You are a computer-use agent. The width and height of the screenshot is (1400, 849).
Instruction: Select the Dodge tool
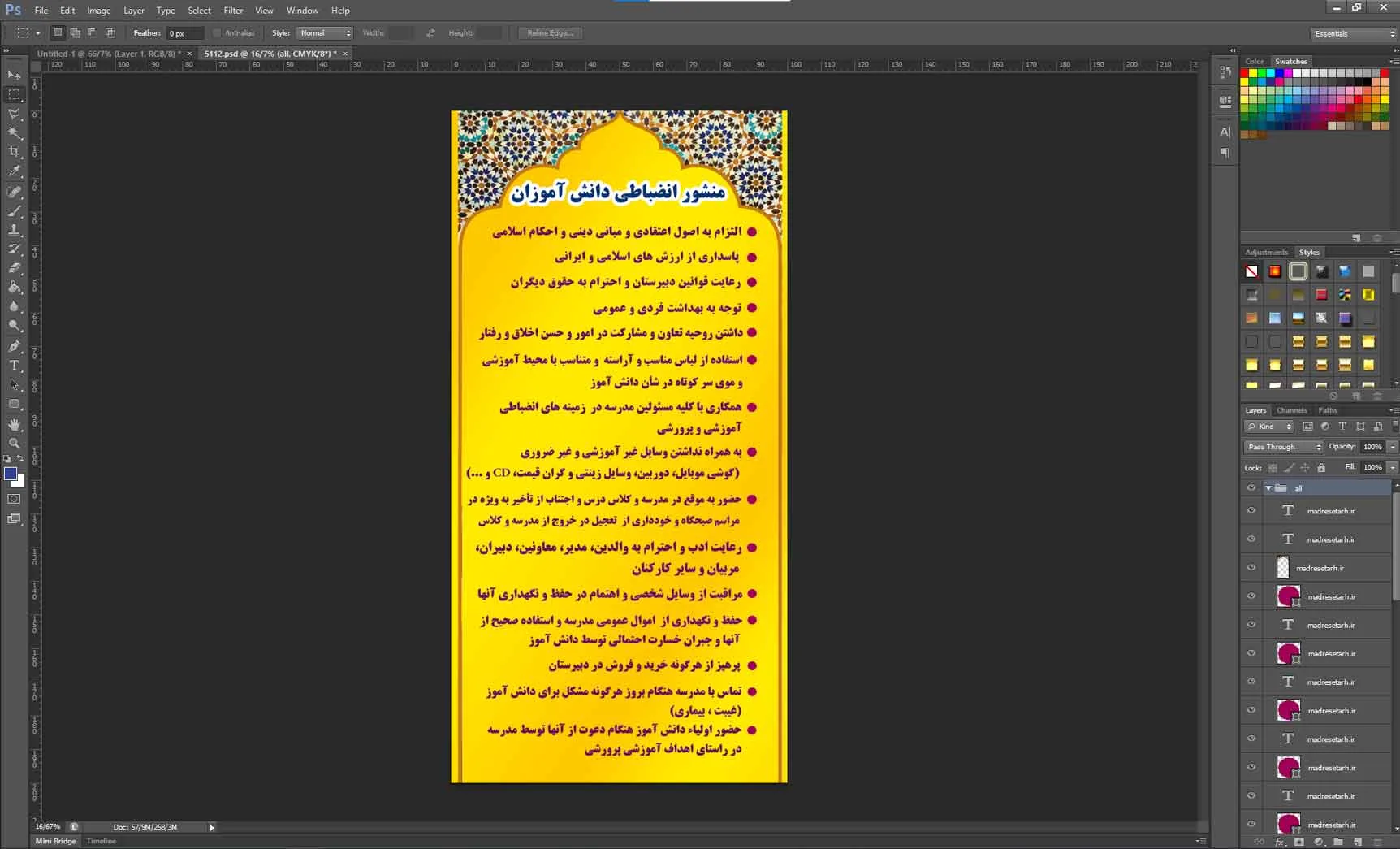coord(15,327)
